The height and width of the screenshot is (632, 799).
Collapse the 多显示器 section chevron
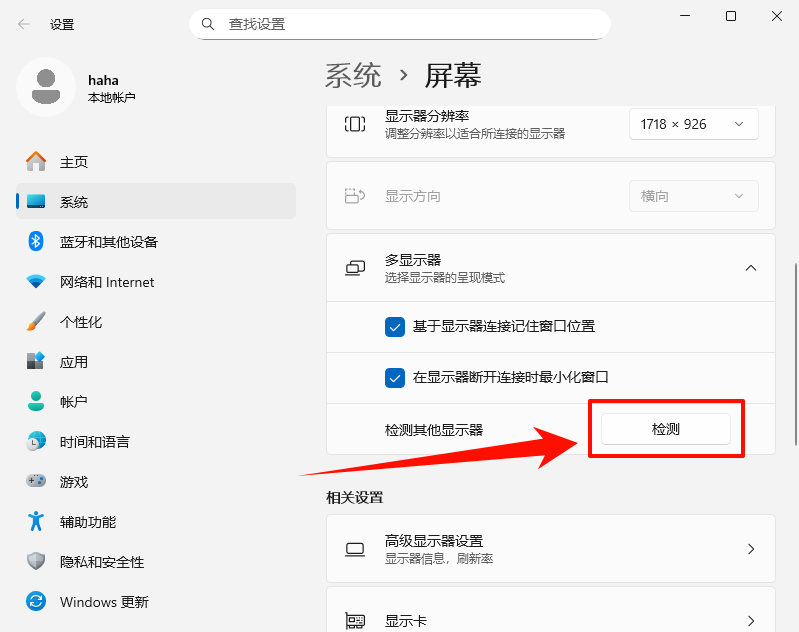coord(751,268)
